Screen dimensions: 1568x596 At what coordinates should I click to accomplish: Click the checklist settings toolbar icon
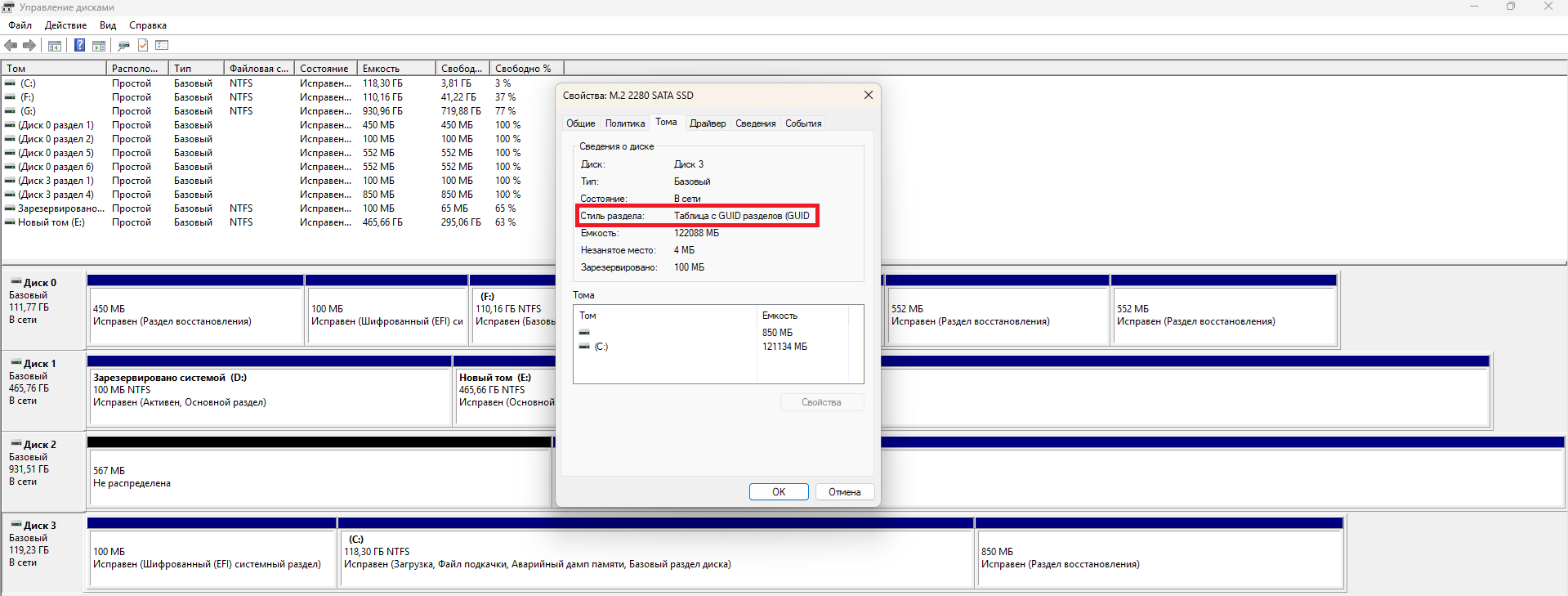162,46
